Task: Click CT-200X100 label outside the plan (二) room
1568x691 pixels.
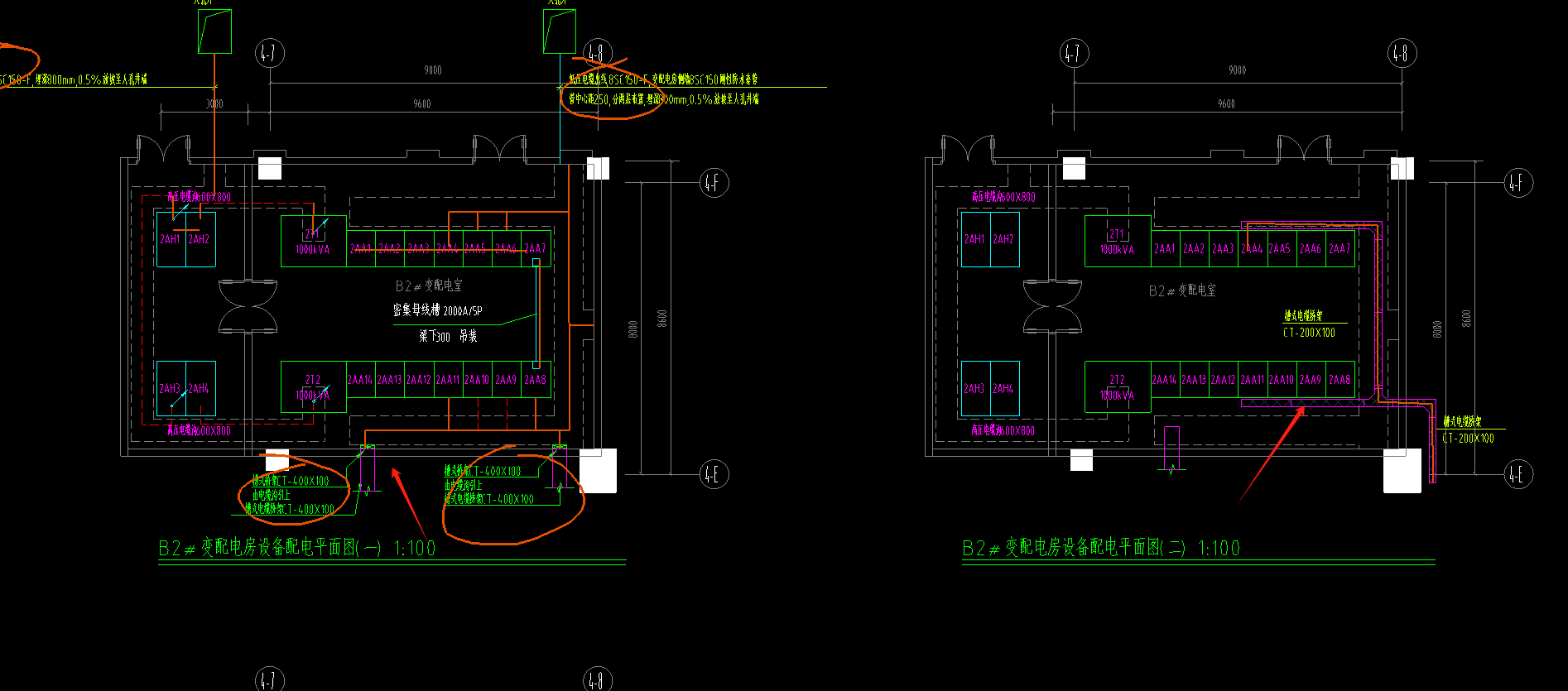Action: (x=1468, y=439)
